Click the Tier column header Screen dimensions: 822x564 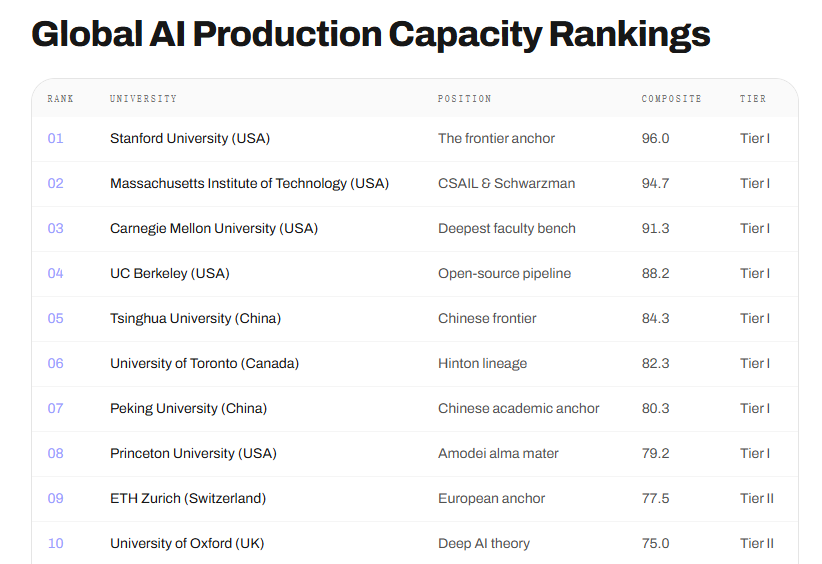coord(753,99)
